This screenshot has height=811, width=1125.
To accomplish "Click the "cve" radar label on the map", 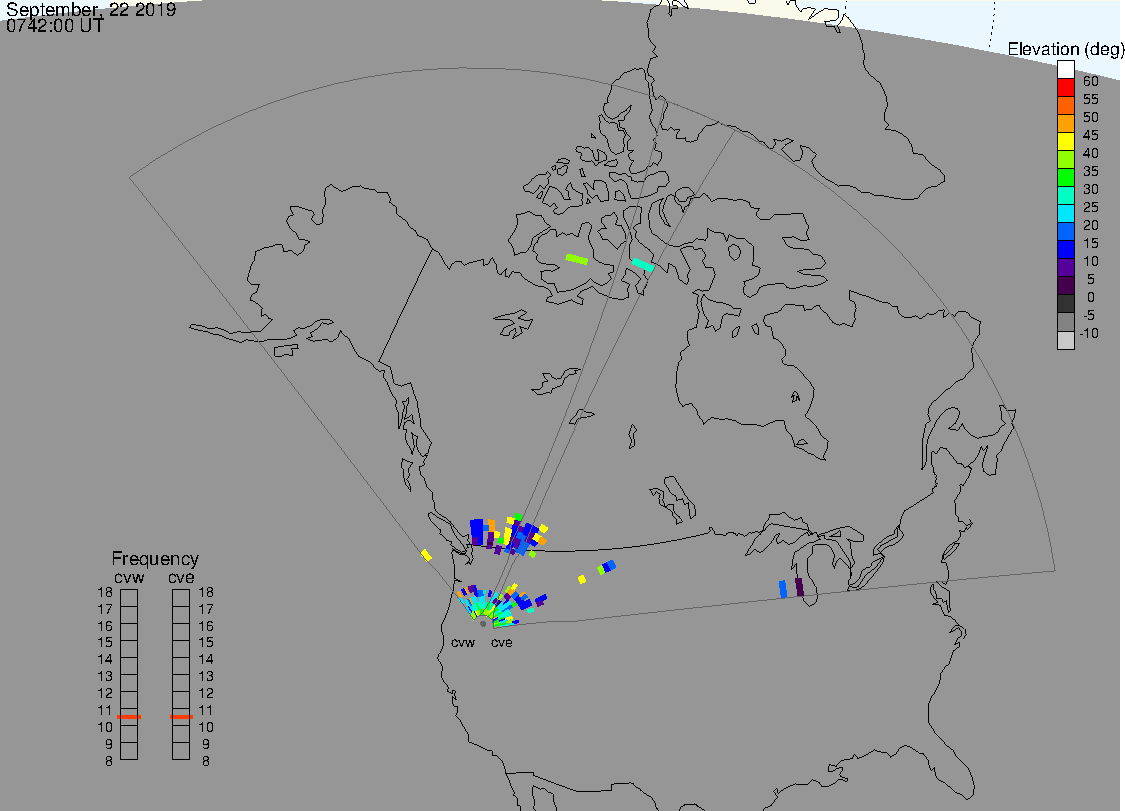I will [x=502, y=642].
